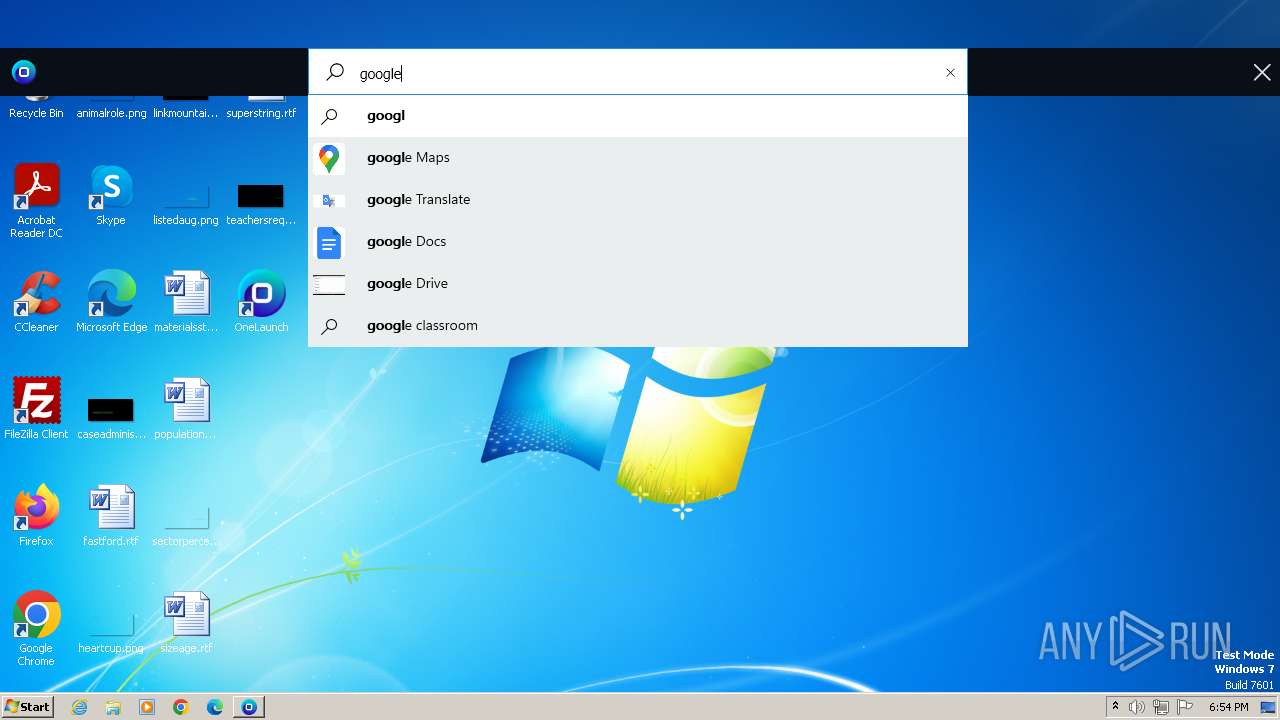Select the Skype desktop icon
1280x720 pixels.
(x=111, y=196)
